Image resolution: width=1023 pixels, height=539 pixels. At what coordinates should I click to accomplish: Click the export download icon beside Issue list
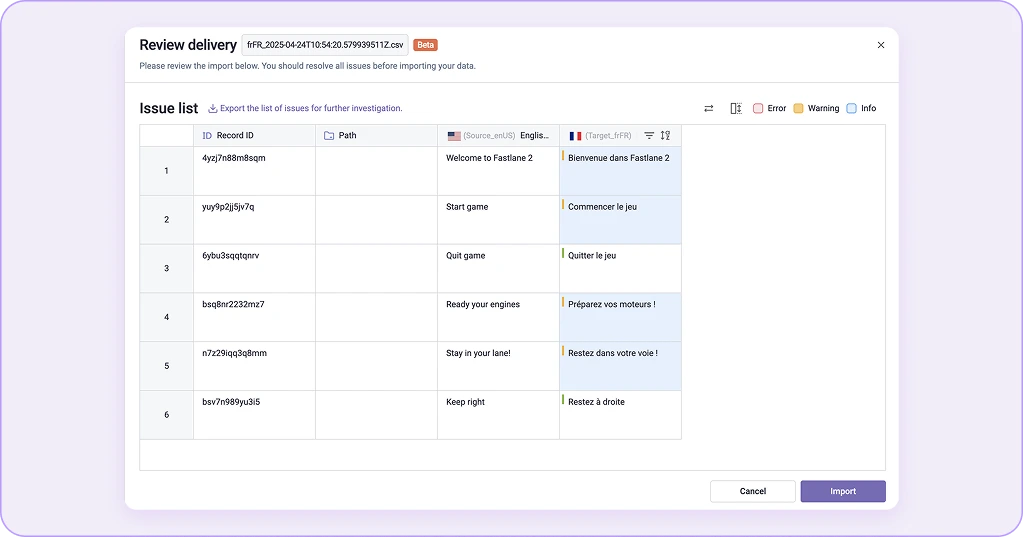click(x=213, y=108)
